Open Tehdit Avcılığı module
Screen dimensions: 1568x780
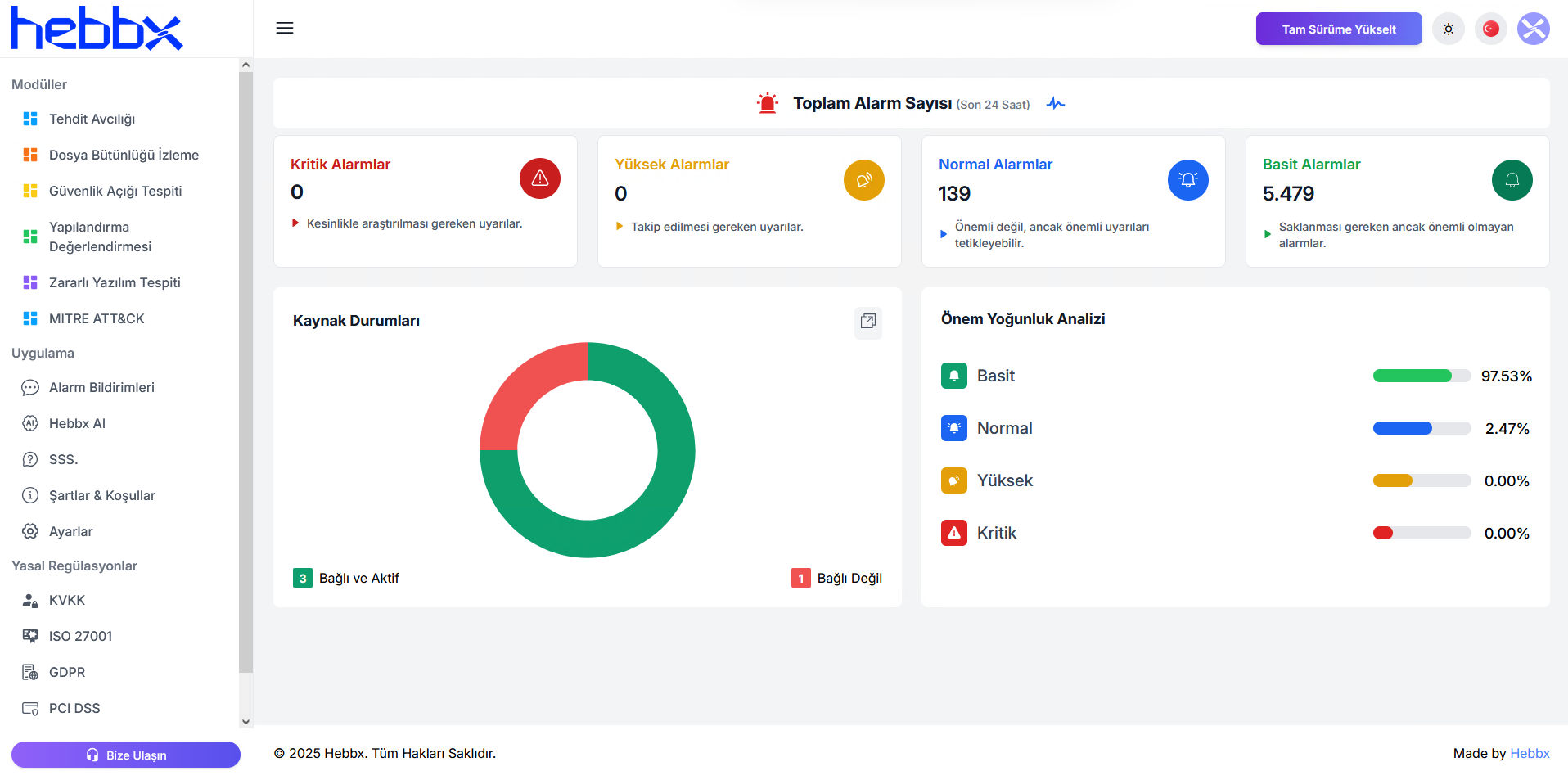(x=92, y=119)
